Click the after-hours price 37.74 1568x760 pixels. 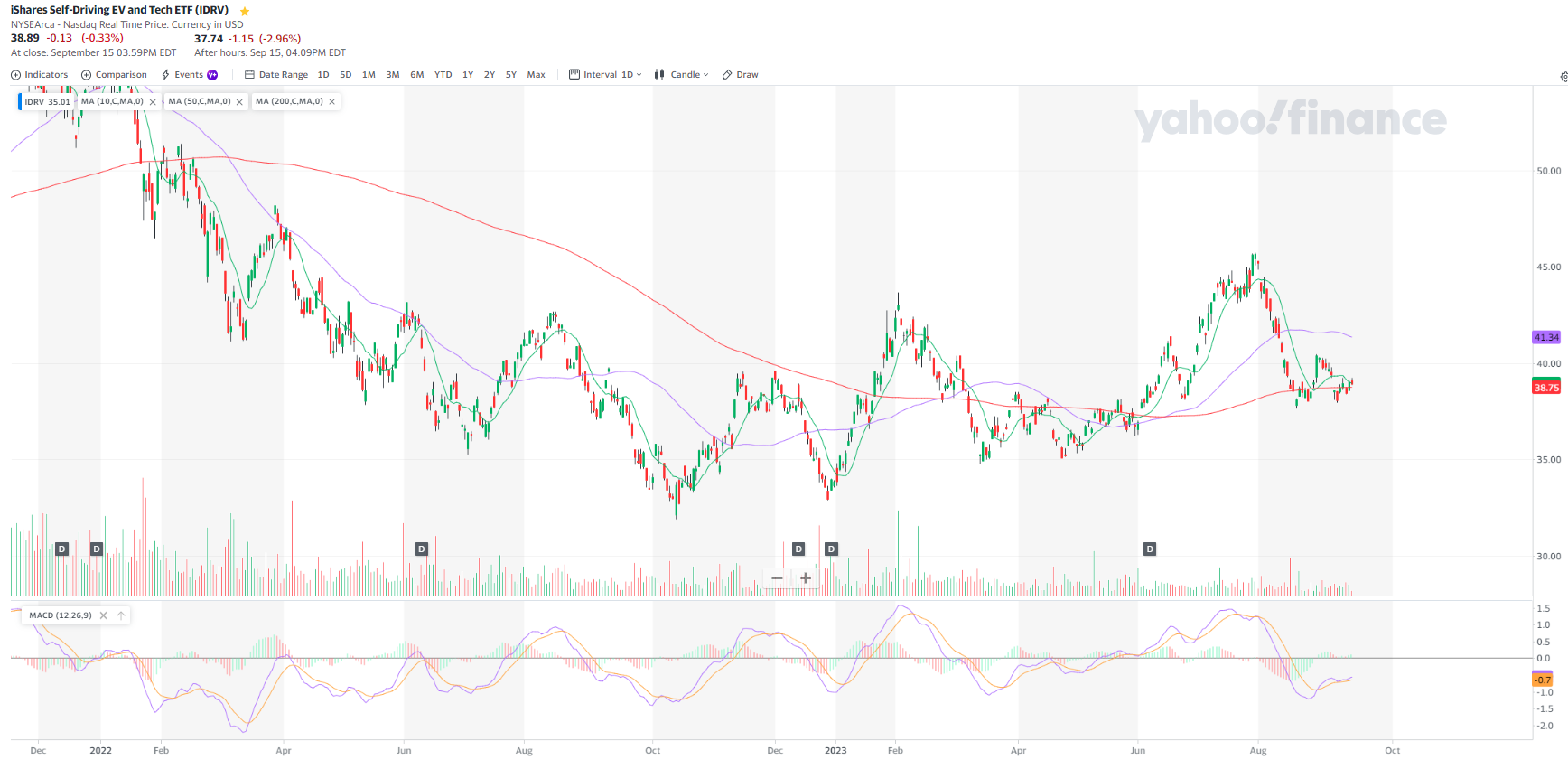coord(209,39)
